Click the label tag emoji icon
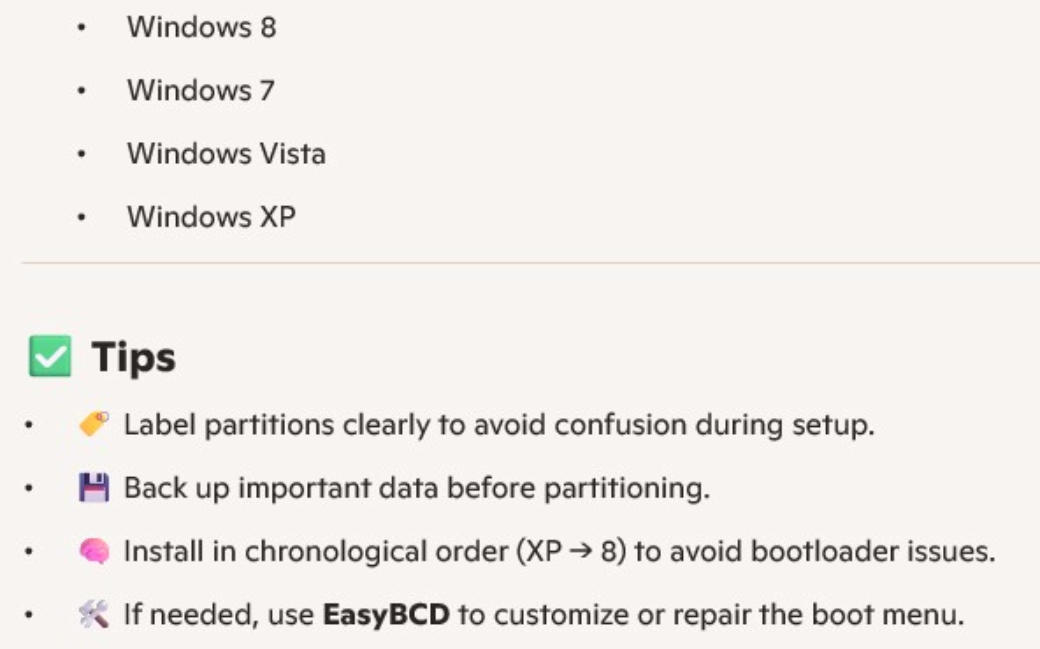This screenshot has width=1040, height=649. [x=93, y=424]
